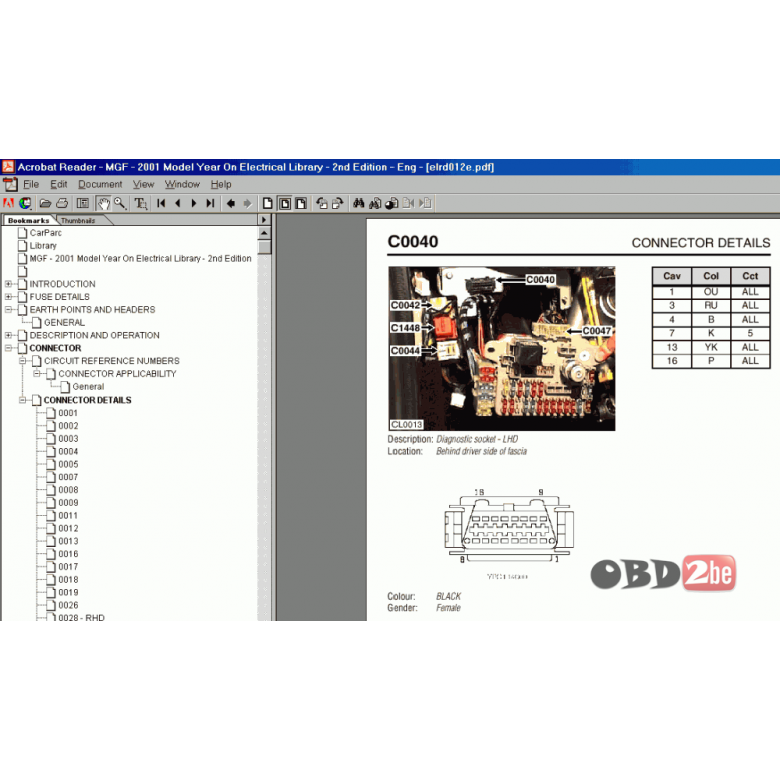The width and height of the screenshot is (780, 780).
Task: Set view to Actual Size
Action: [268, 203]
